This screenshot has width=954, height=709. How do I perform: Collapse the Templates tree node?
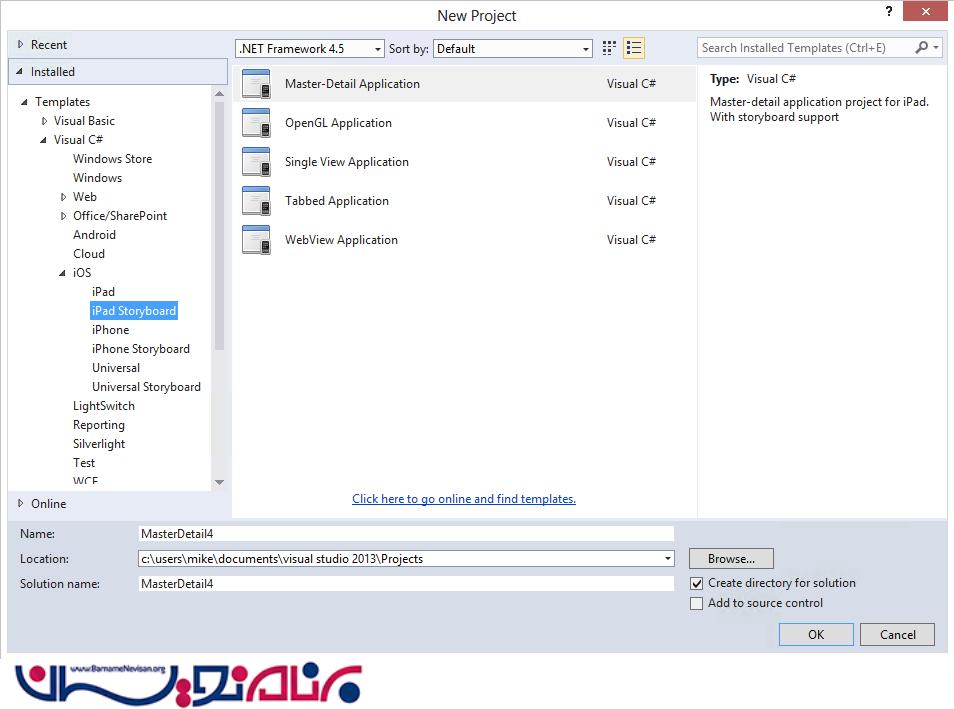point(24,102)
